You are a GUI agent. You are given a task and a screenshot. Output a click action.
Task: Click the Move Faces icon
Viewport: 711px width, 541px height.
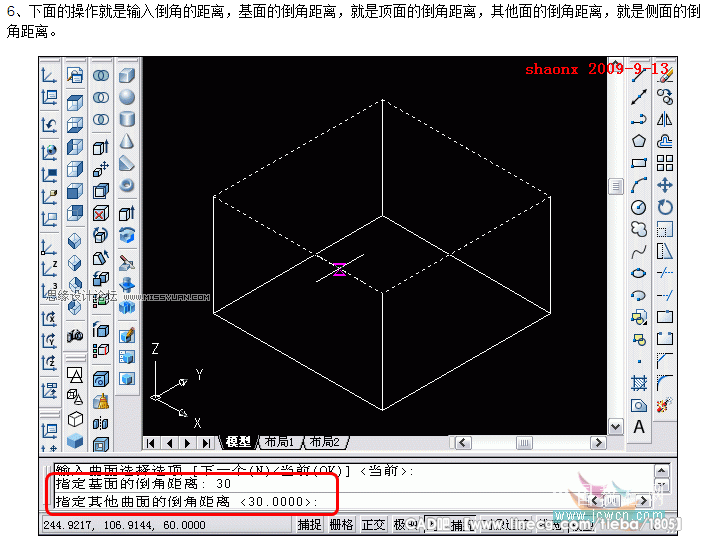point(101,169)
